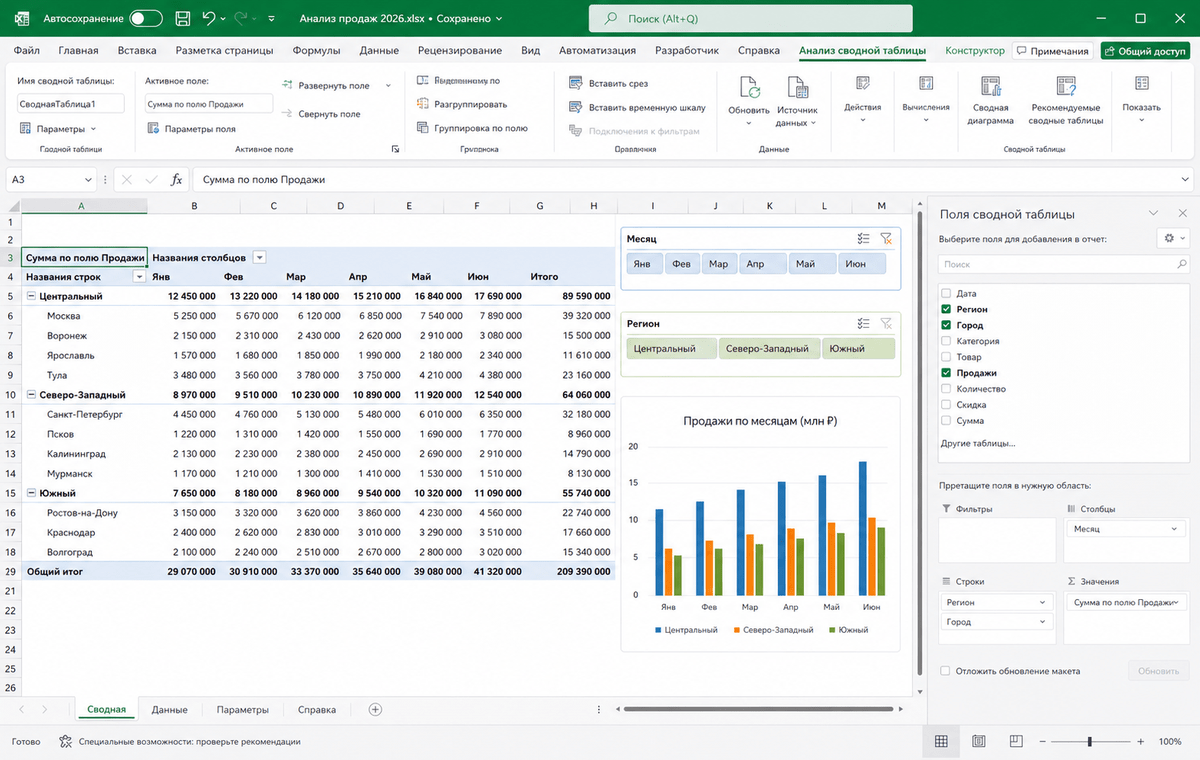
Task: Uncheck the Город field checkbox
Action: click(946, 325)
